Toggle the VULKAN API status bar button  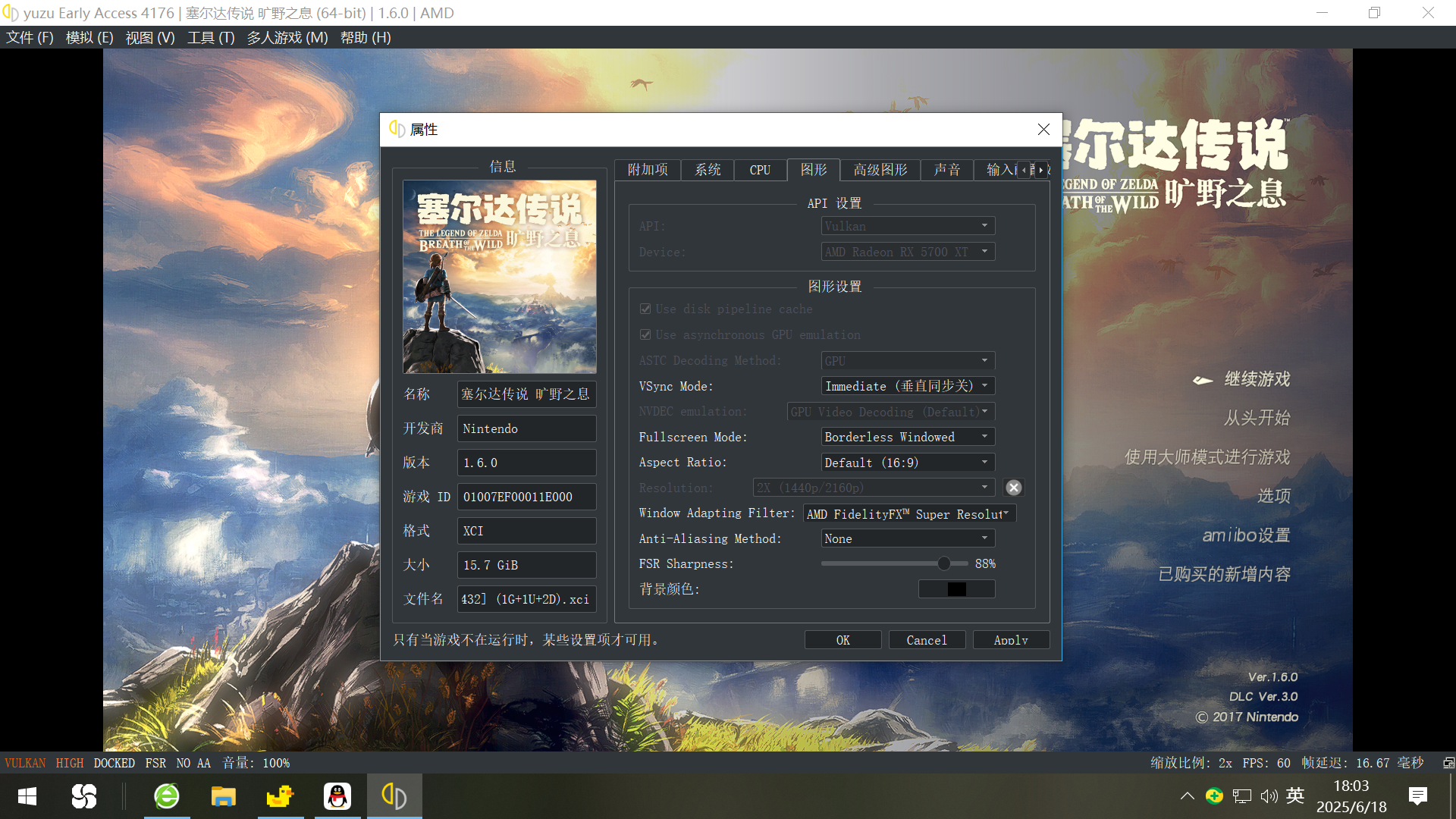25,763
